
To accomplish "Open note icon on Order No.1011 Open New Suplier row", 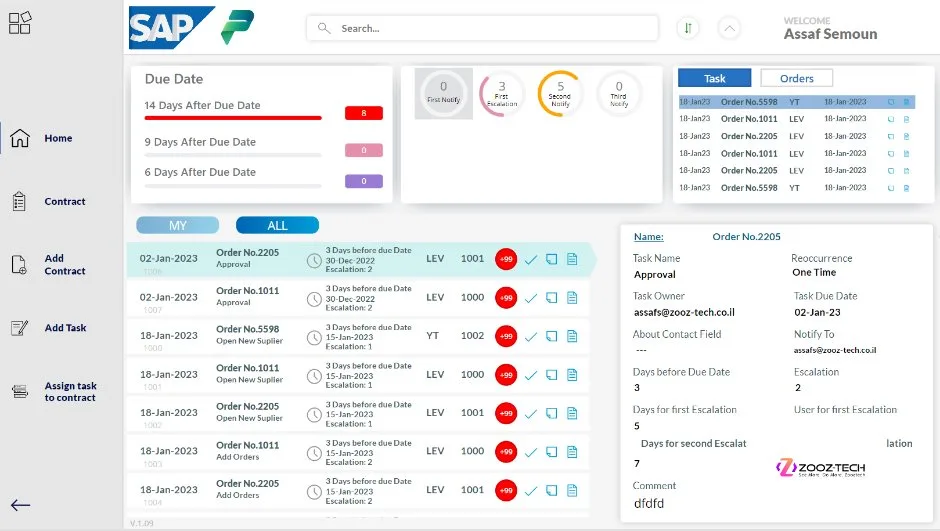I will [552, 375].
